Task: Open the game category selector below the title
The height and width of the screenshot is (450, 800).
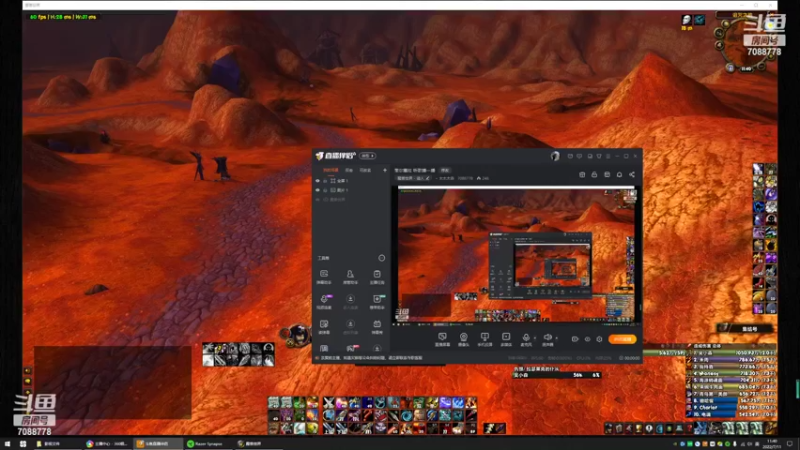Action: tap(414, 179)
